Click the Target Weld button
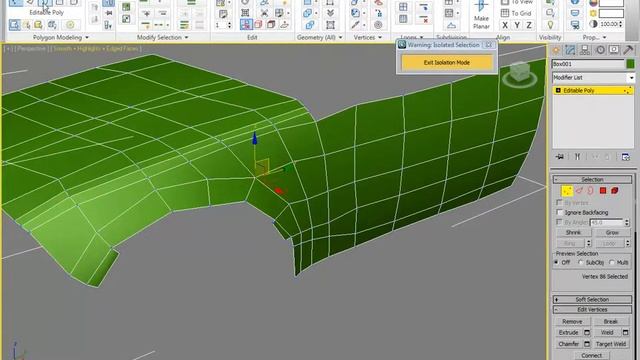Image resolution: width=640 pixels, height=360 pixels. click(x=611, y=344)
